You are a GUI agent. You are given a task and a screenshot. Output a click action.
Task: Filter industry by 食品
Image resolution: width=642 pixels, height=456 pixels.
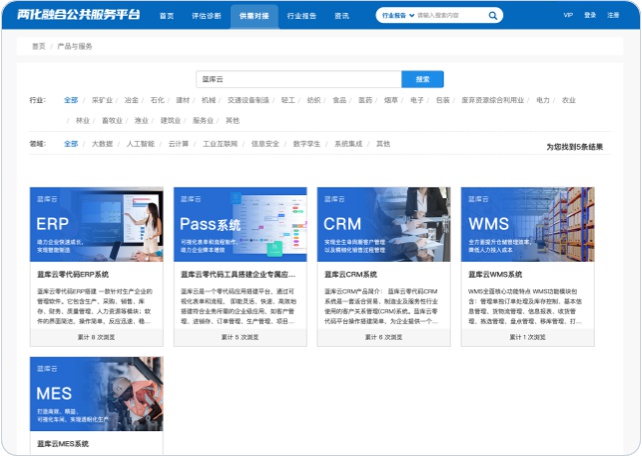[x=339, y=100]
